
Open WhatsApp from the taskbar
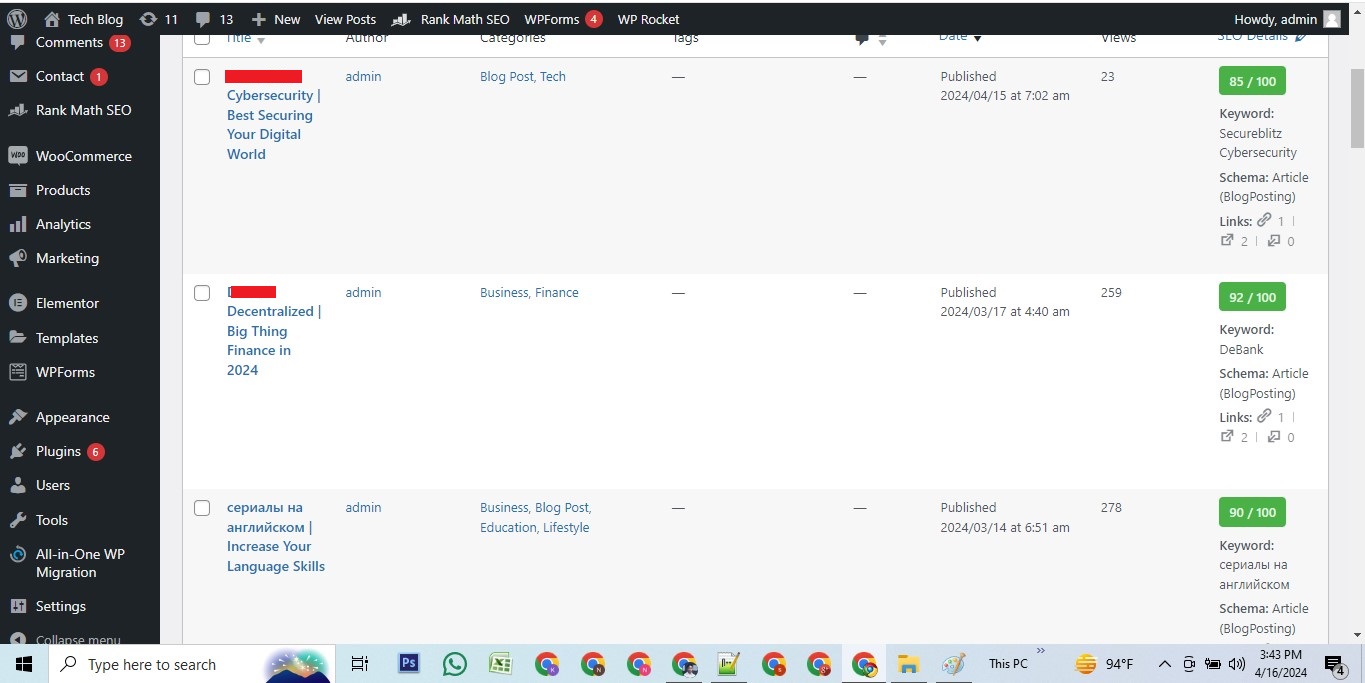pyautogui.click(x=454, y=663)
